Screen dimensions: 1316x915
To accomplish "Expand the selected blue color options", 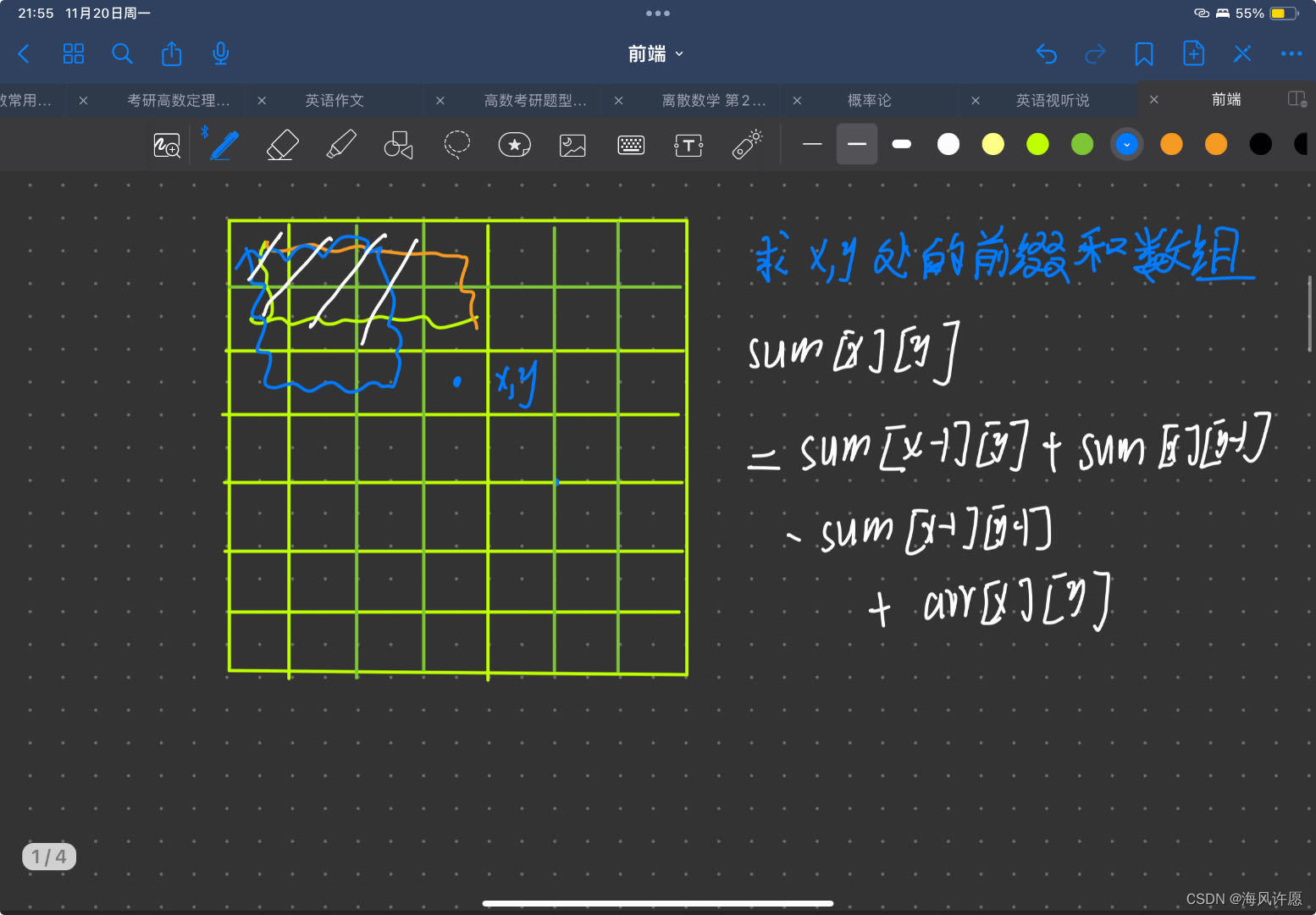I will pyautogui.click(x=1126, y=145).
